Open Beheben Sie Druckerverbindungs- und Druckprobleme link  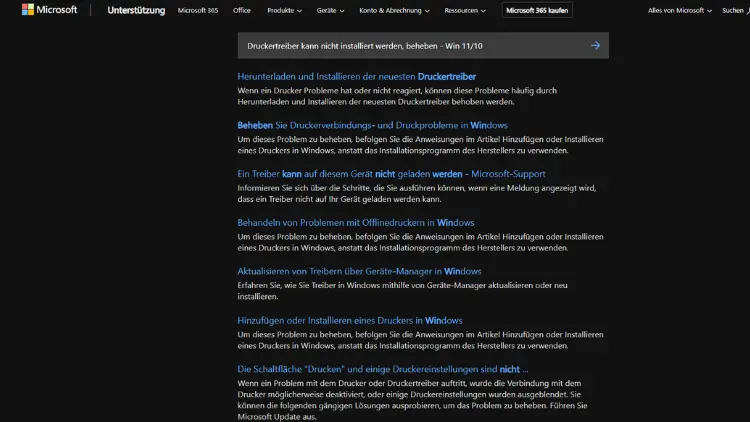click(372, 125)
